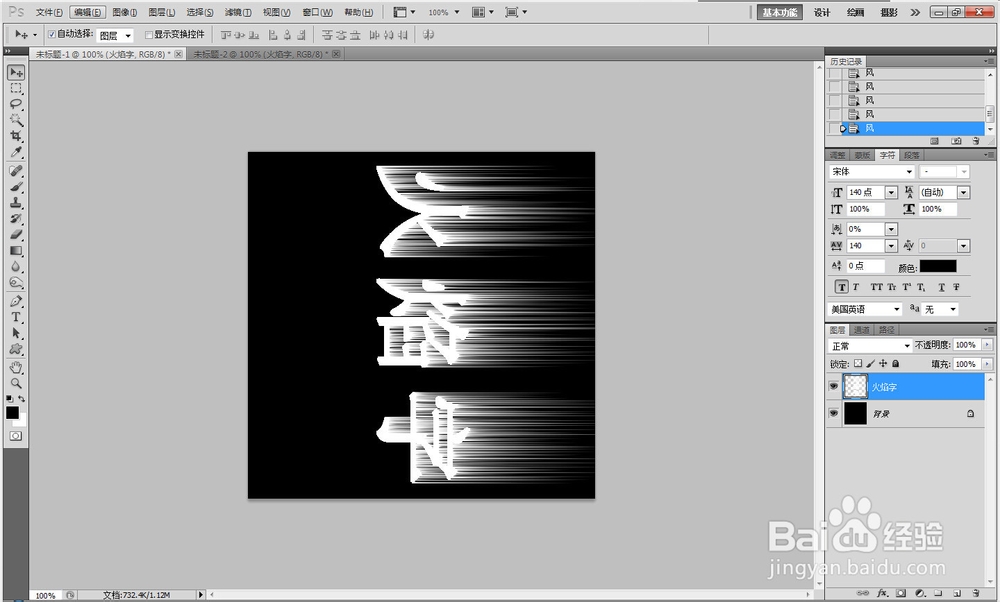Swap foreground and background colors
Viewport: 1000px width, 602px height.
[x=22, y=399]
